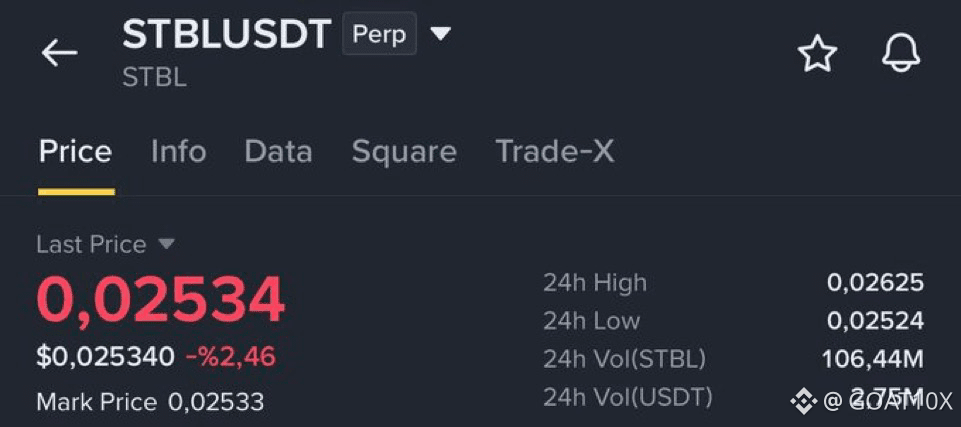Expand the STBLUSDT pair selector arrow
The height and width of the screenshot is (427, 961).
(x=440, y=34)
